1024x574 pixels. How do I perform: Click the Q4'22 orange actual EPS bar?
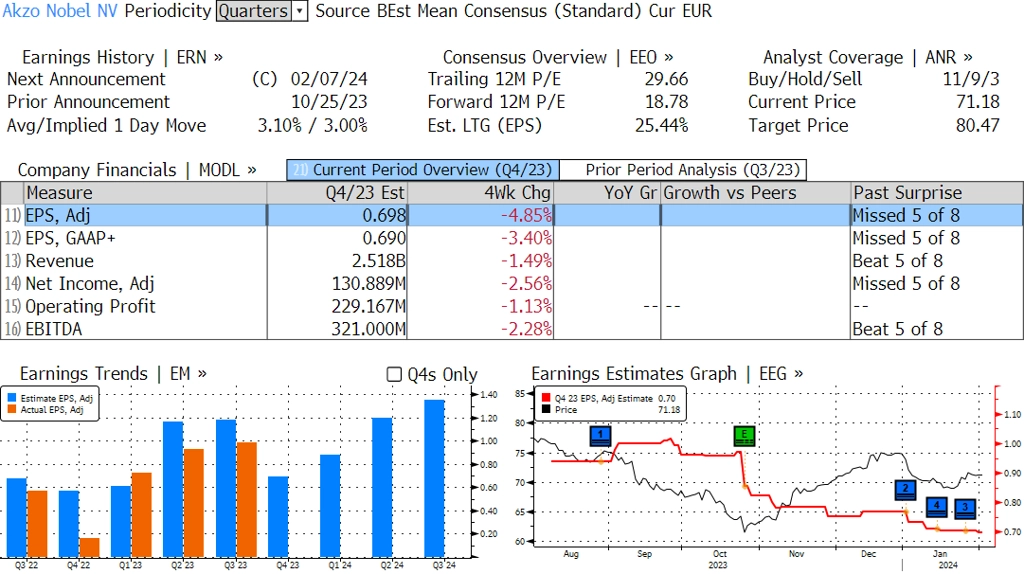[x=89, y=547]
